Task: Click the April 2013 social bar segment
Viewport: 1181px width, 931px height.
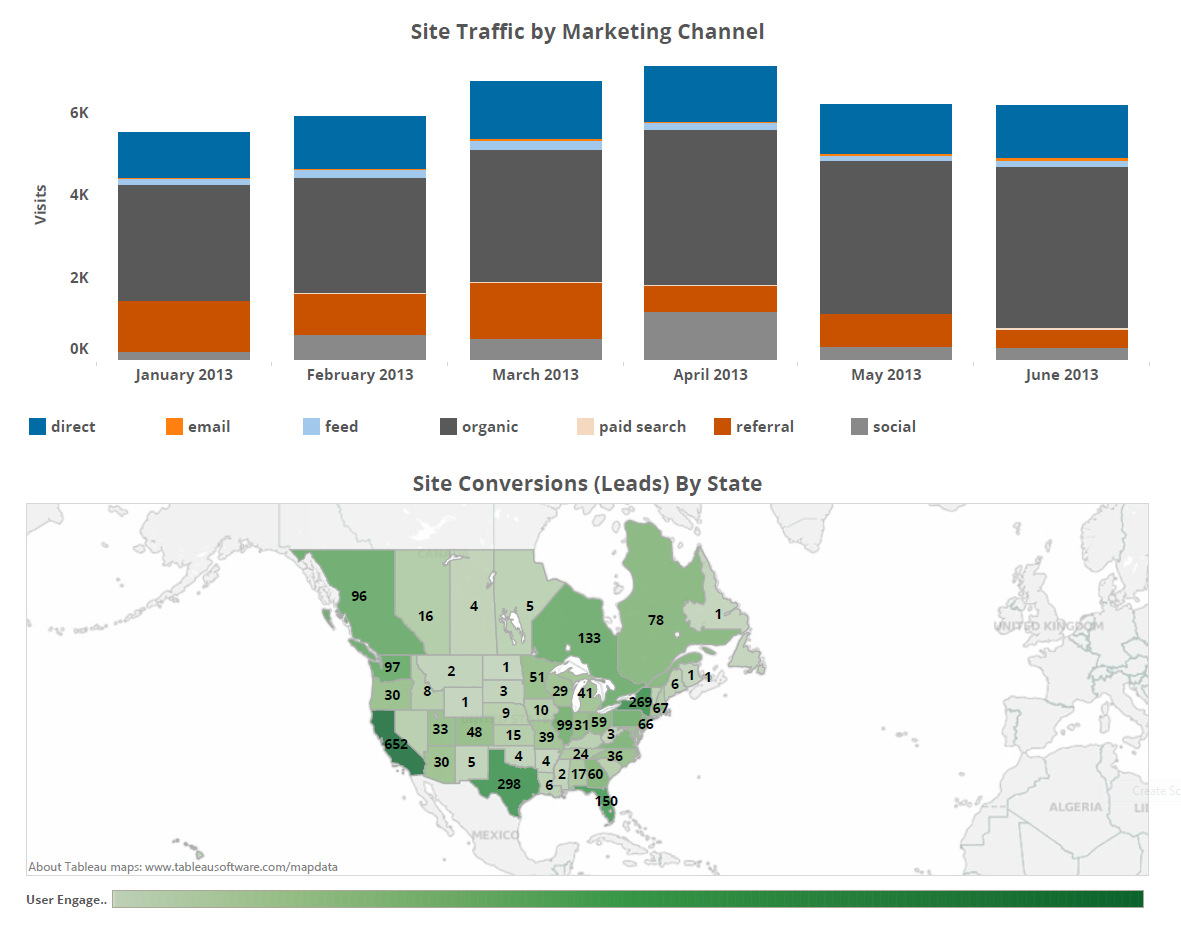Action: (x=710, y=335)
